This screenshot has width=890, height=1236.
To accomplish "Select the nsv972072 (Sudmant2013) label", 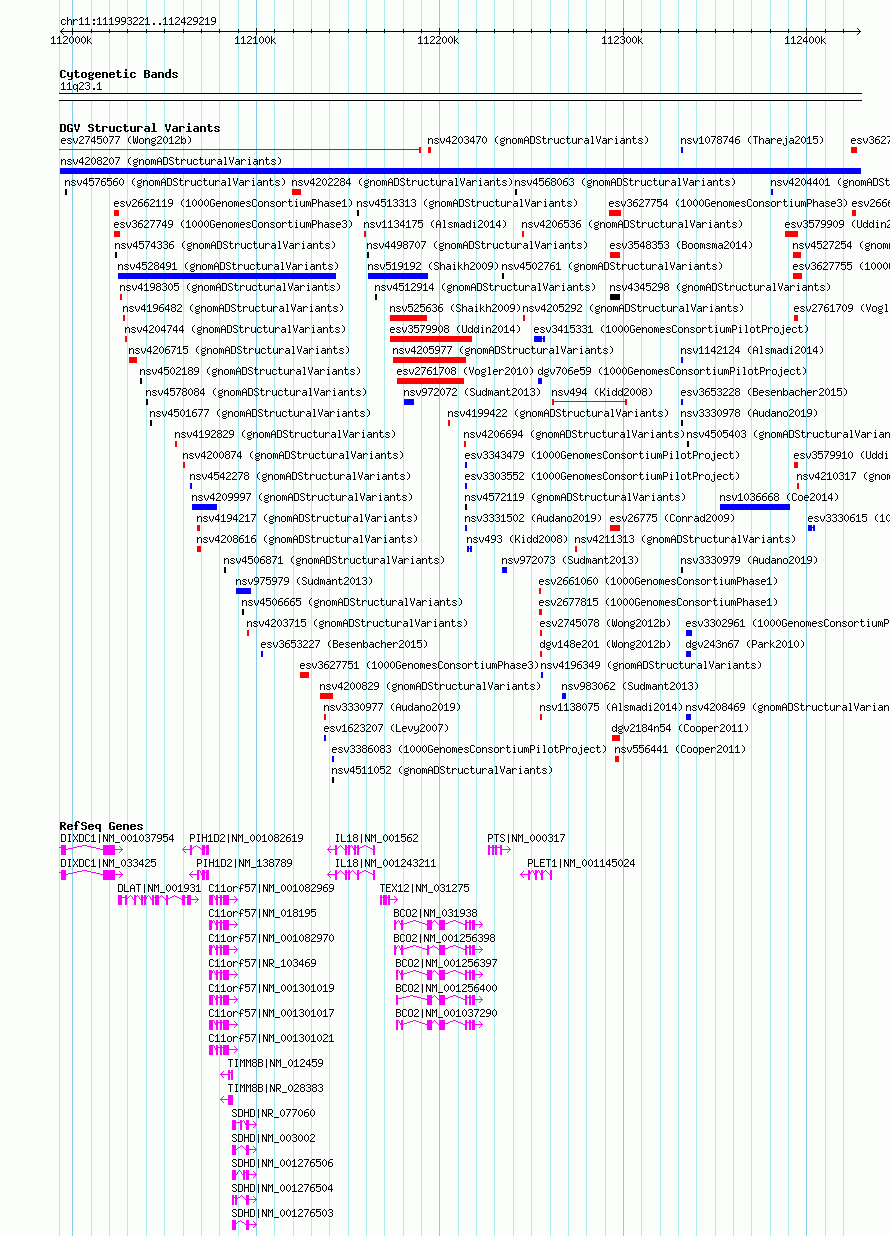I will pos(472,392).
